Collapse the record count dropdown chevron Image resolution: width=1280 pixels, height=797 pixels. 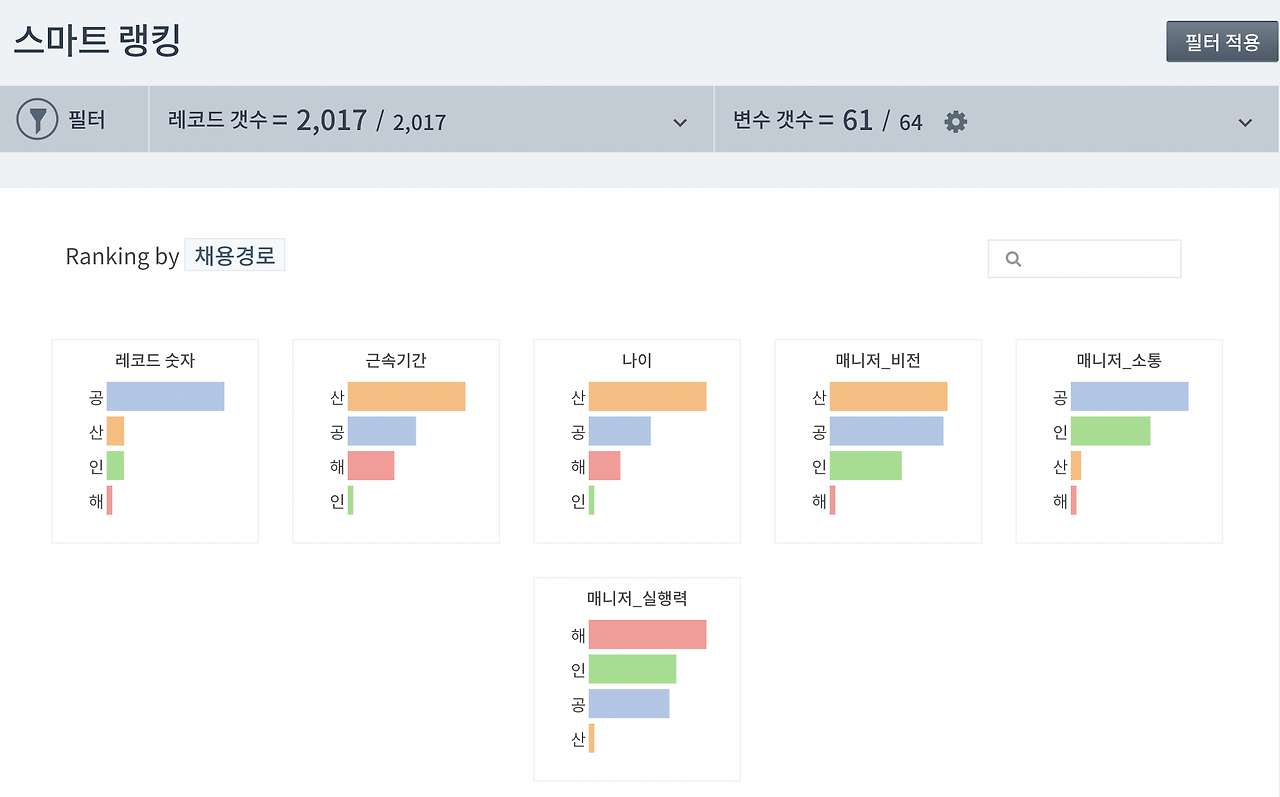[x=678, y=119]
